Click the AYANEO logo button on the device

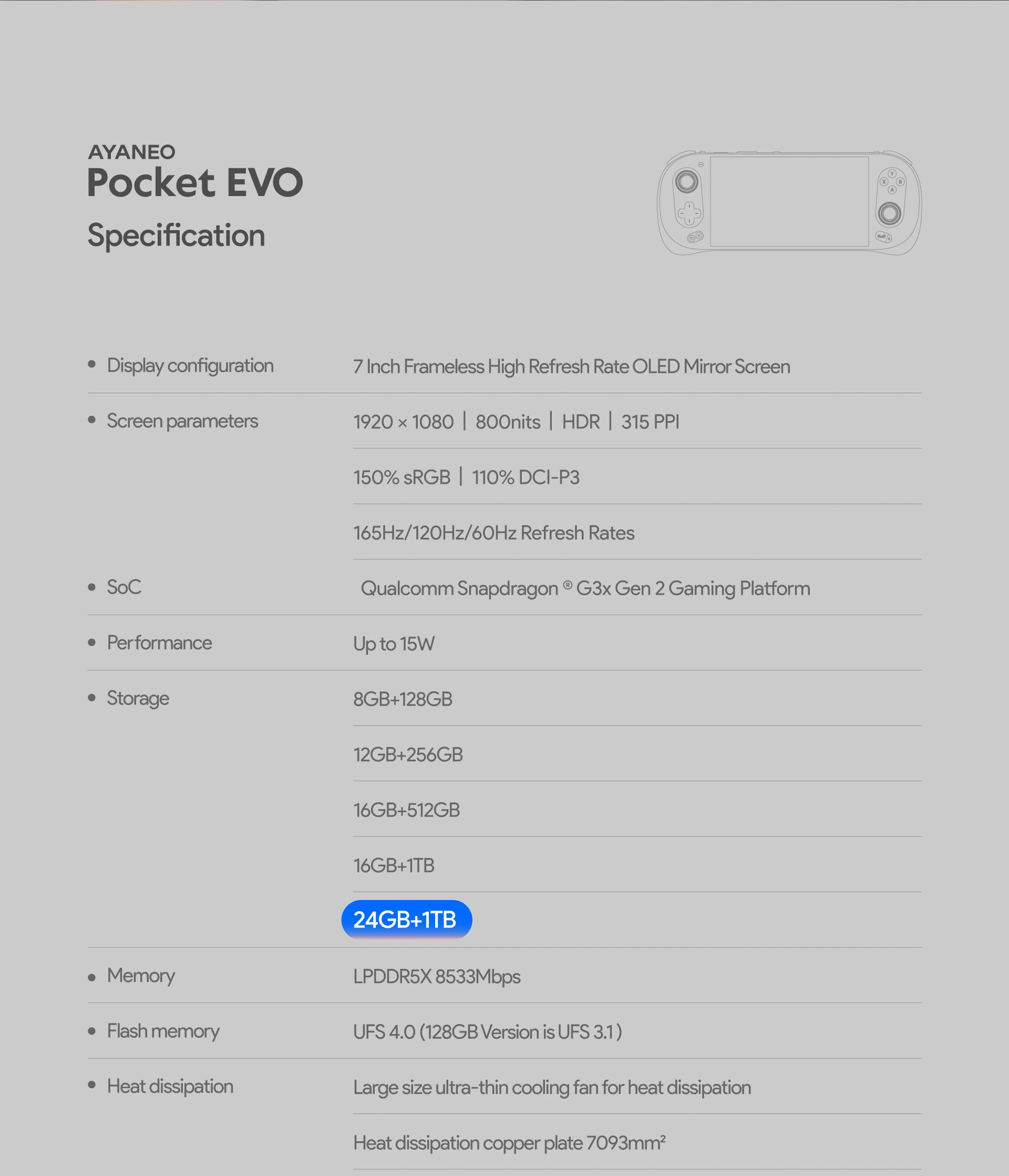pyautogui.click(x=881, y=236)
